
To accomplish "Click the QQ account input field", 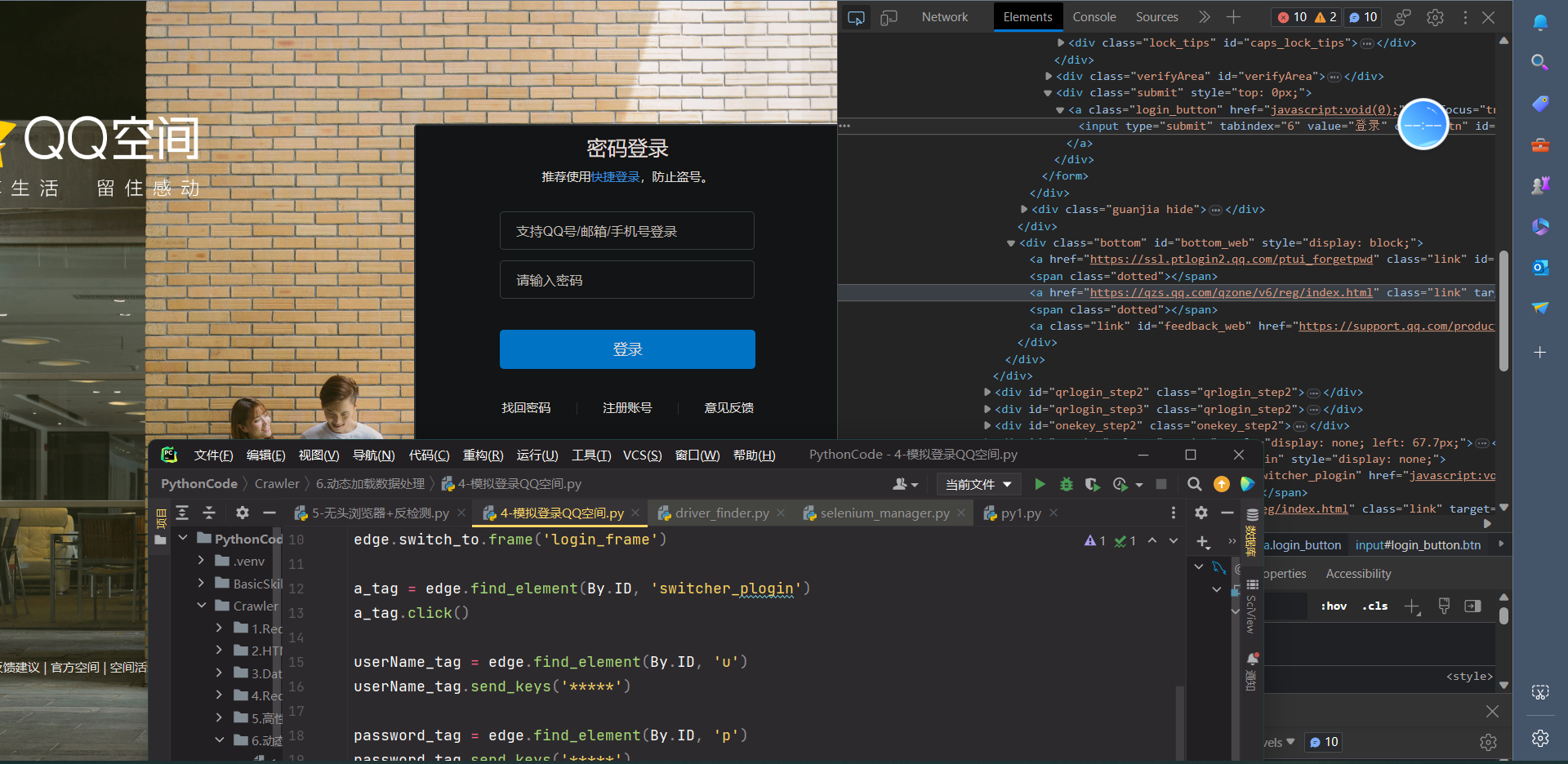I will 627,231.
